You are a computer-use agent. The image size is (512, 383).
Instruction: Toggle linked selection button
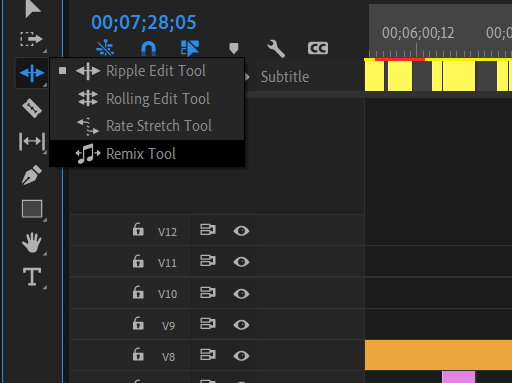click(x=190, y=48)
